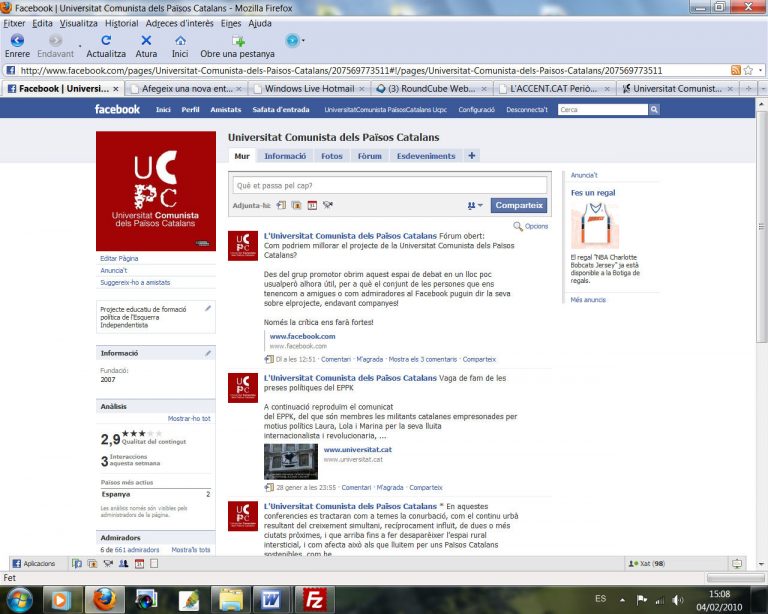Open notifications icon at right of chat bar
The width and height of the screenshot is (768, 614).
tap(737, 564)
